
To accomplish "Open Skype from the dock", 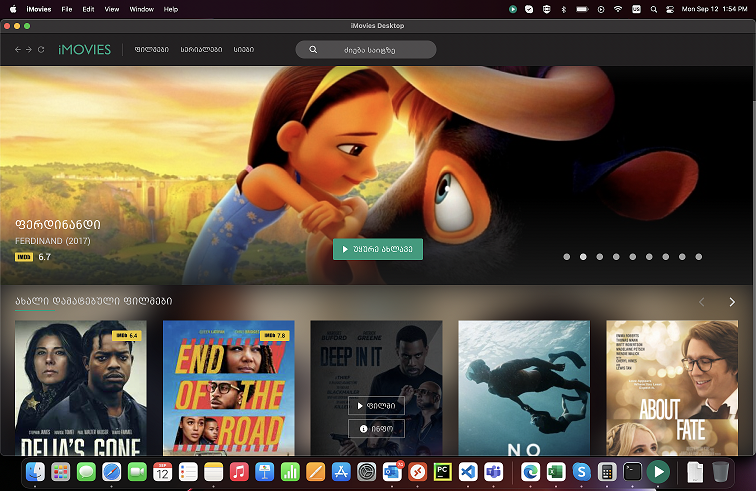I will tap(581, 472).
